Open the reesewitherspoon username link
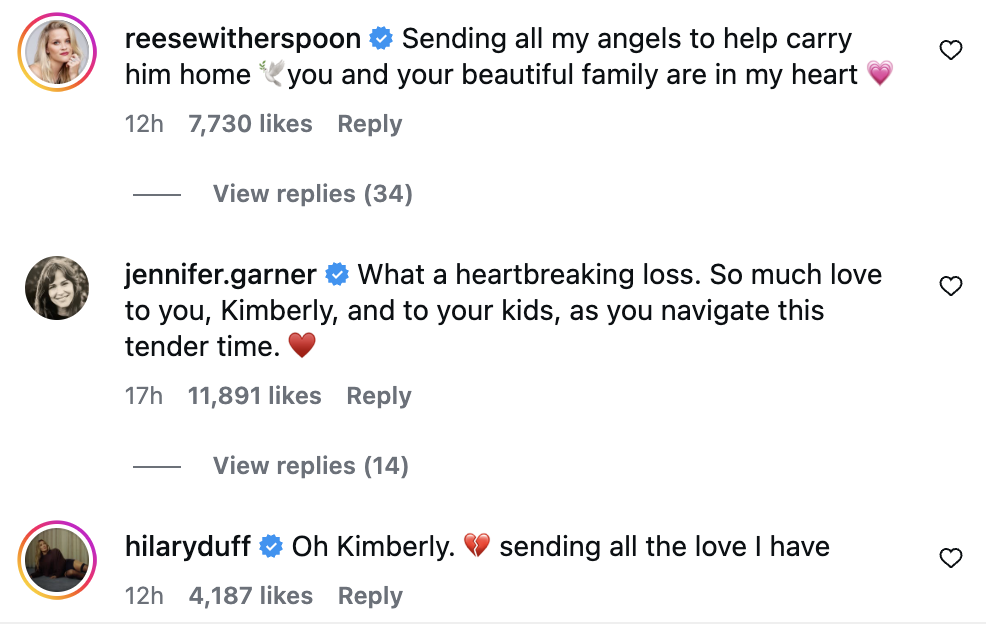 point(243,39)
